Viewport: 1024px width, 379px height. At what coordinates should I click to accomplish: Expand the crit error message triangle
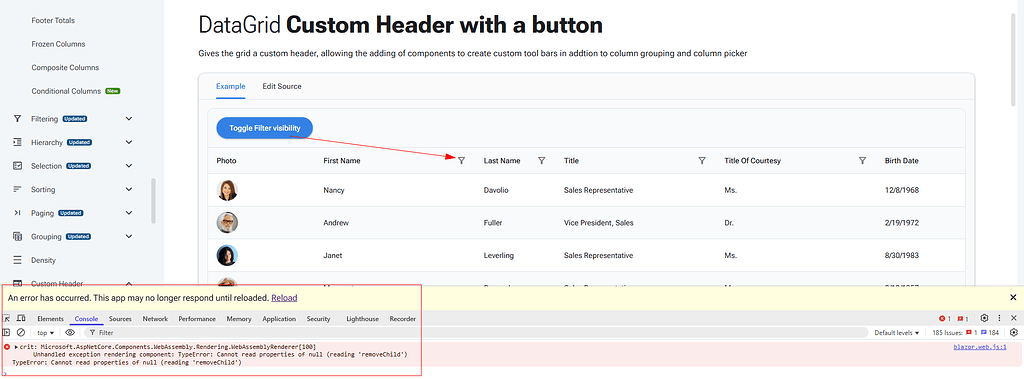coord(16,347)
